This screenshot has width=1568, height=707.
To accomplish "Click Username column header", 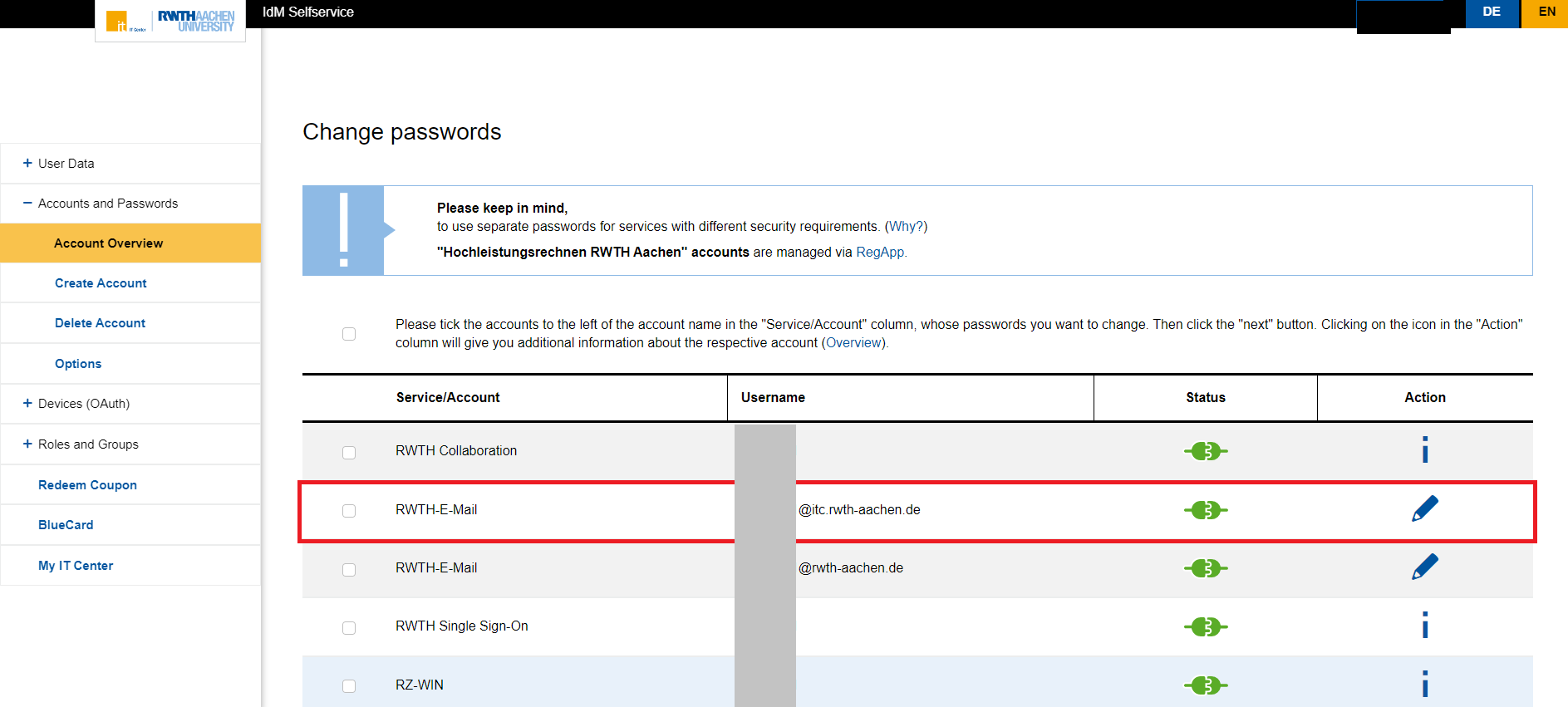I will [x=773, y=397].
